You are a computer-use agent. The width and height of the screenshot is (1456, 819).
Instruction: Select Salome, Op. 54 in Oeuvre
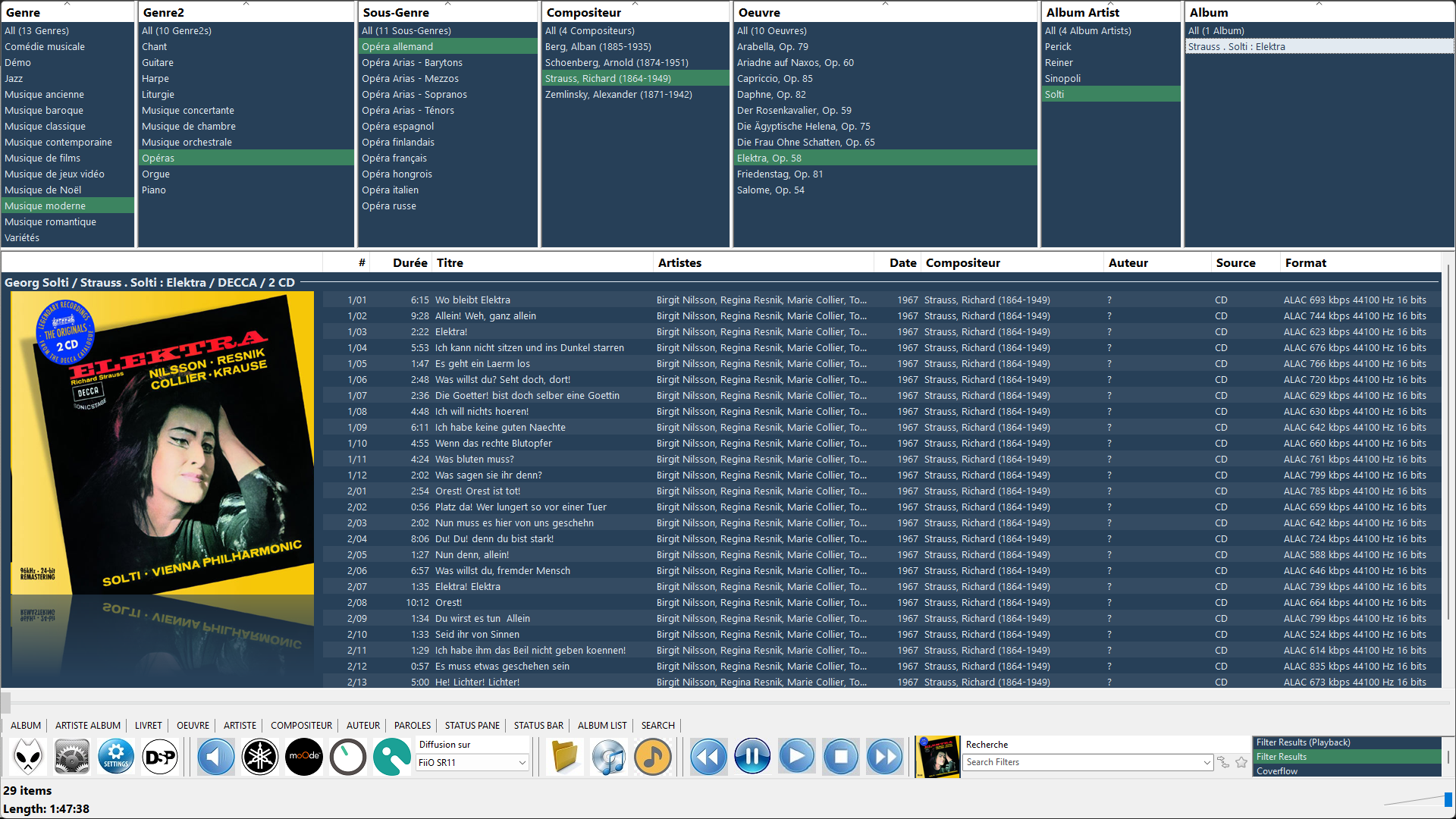coord(885,190)
